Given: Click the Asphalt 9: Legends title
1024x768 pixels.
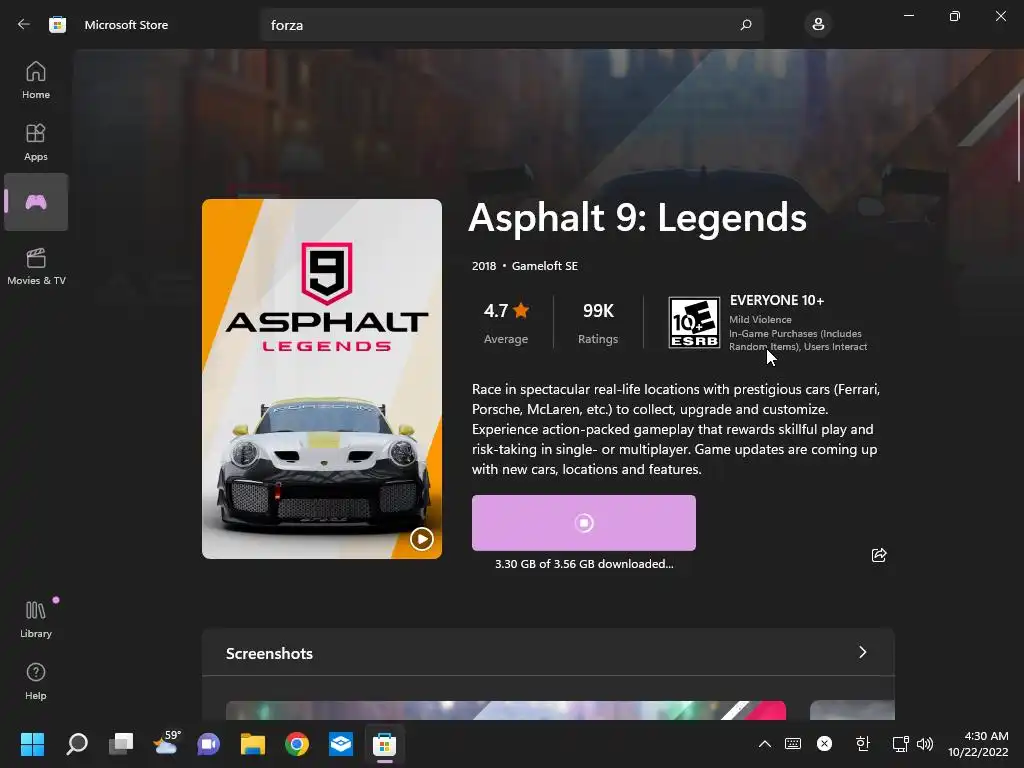Looking at the screenshot, I should click(x=637, y=217).
